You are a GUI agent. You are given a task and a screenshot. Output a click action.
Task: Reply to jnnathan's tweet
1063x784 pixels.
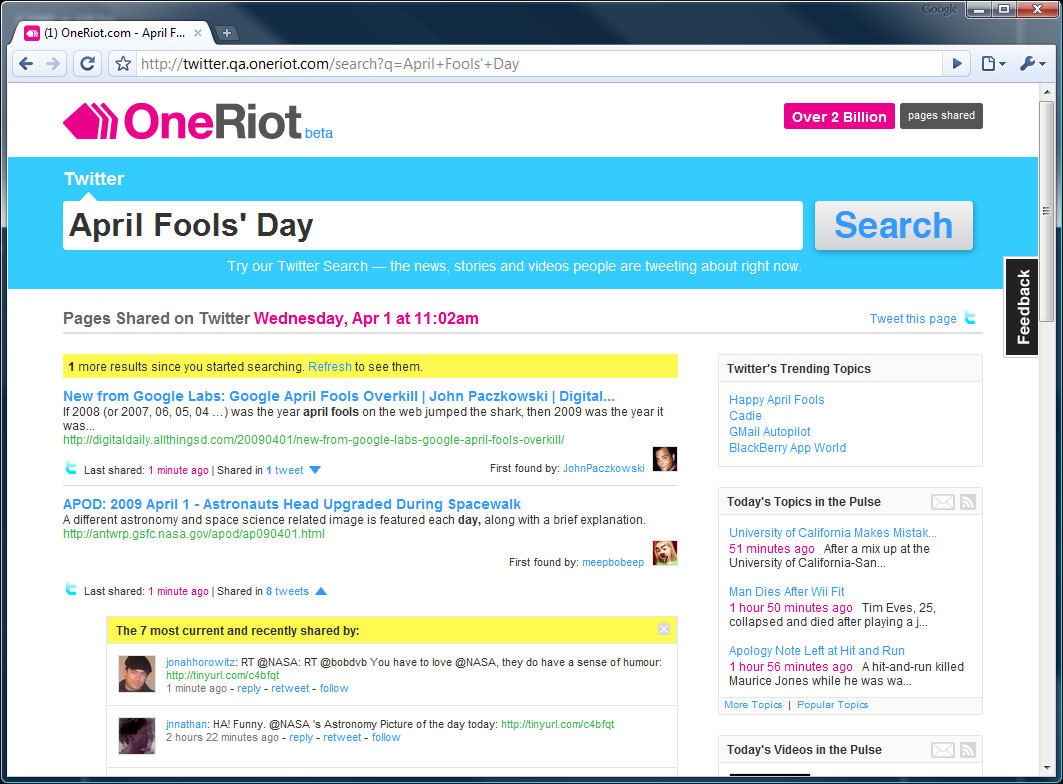click(301, 737)
